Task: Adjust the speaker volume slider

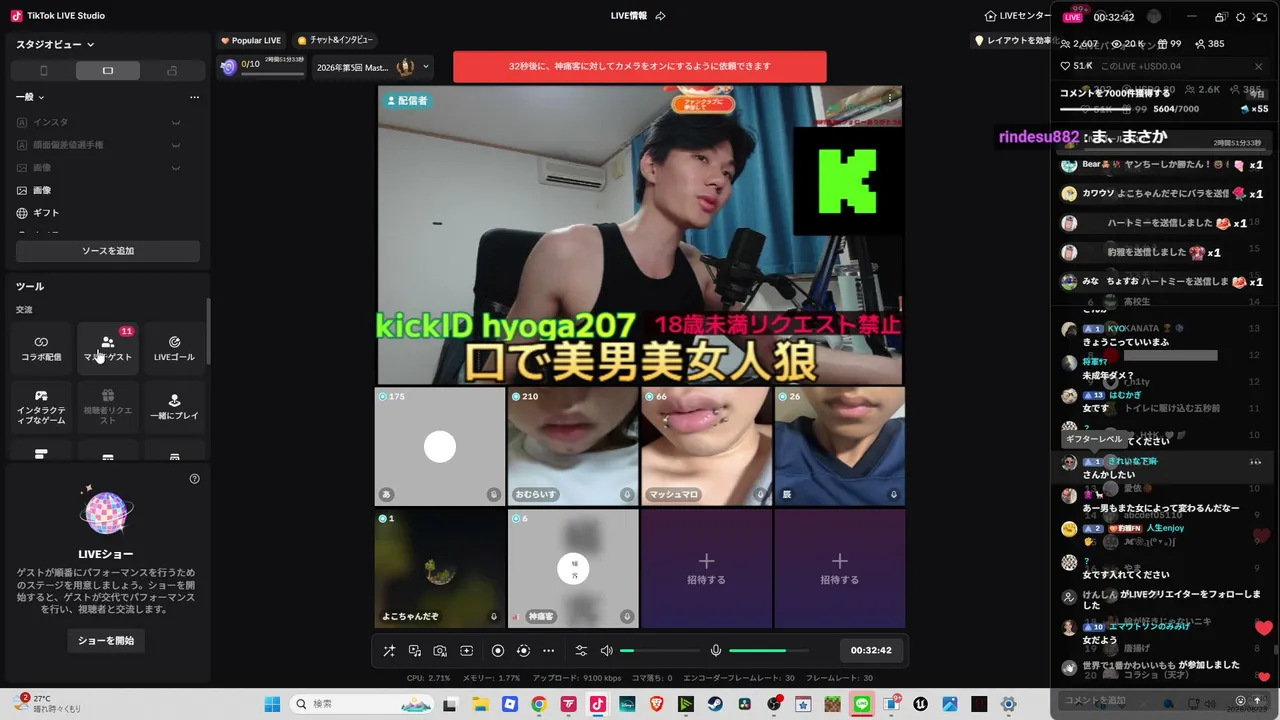Action: [659, 651]
